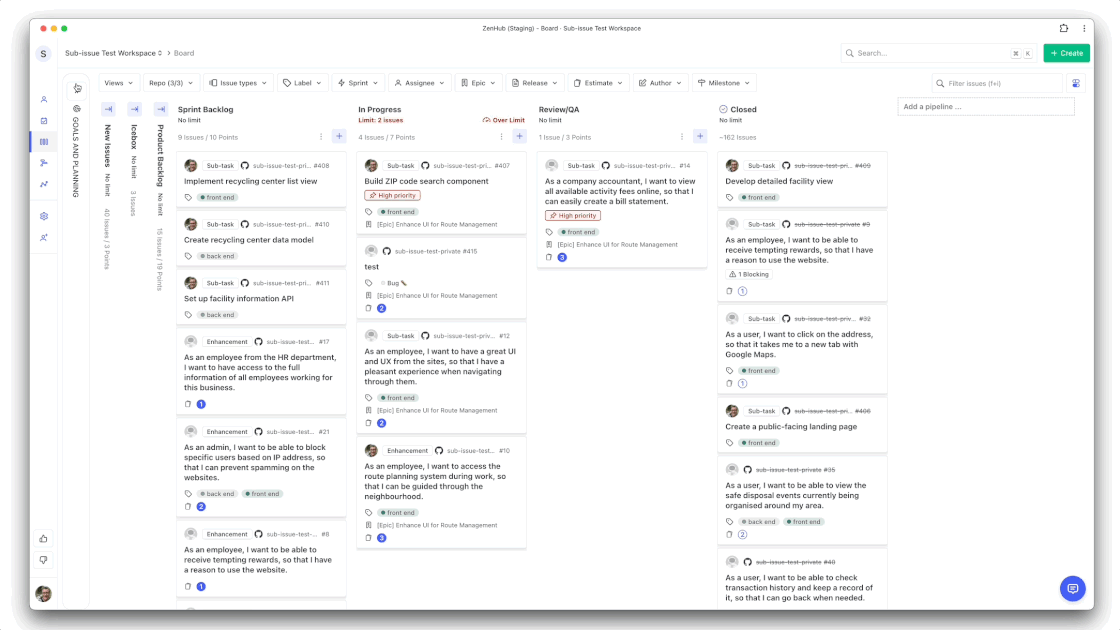Screen dimensions: 1120x630
Task: Expand the Views dropdown
Action: coord(119,83)
